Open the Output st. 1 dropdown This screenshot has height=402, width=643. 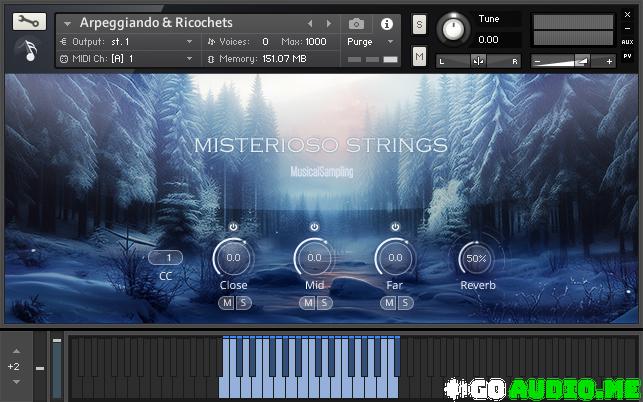tap(127, 42)
